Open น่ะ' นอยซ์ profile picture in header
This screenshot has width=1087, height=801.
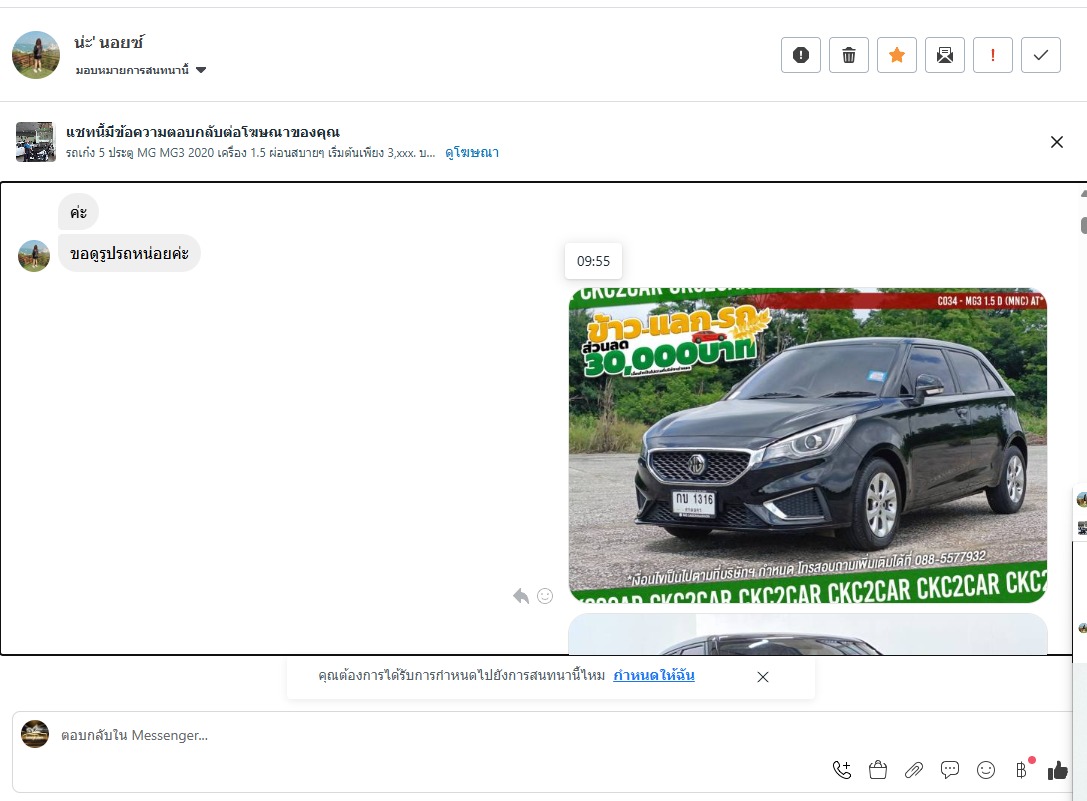[x=36, y=55]
